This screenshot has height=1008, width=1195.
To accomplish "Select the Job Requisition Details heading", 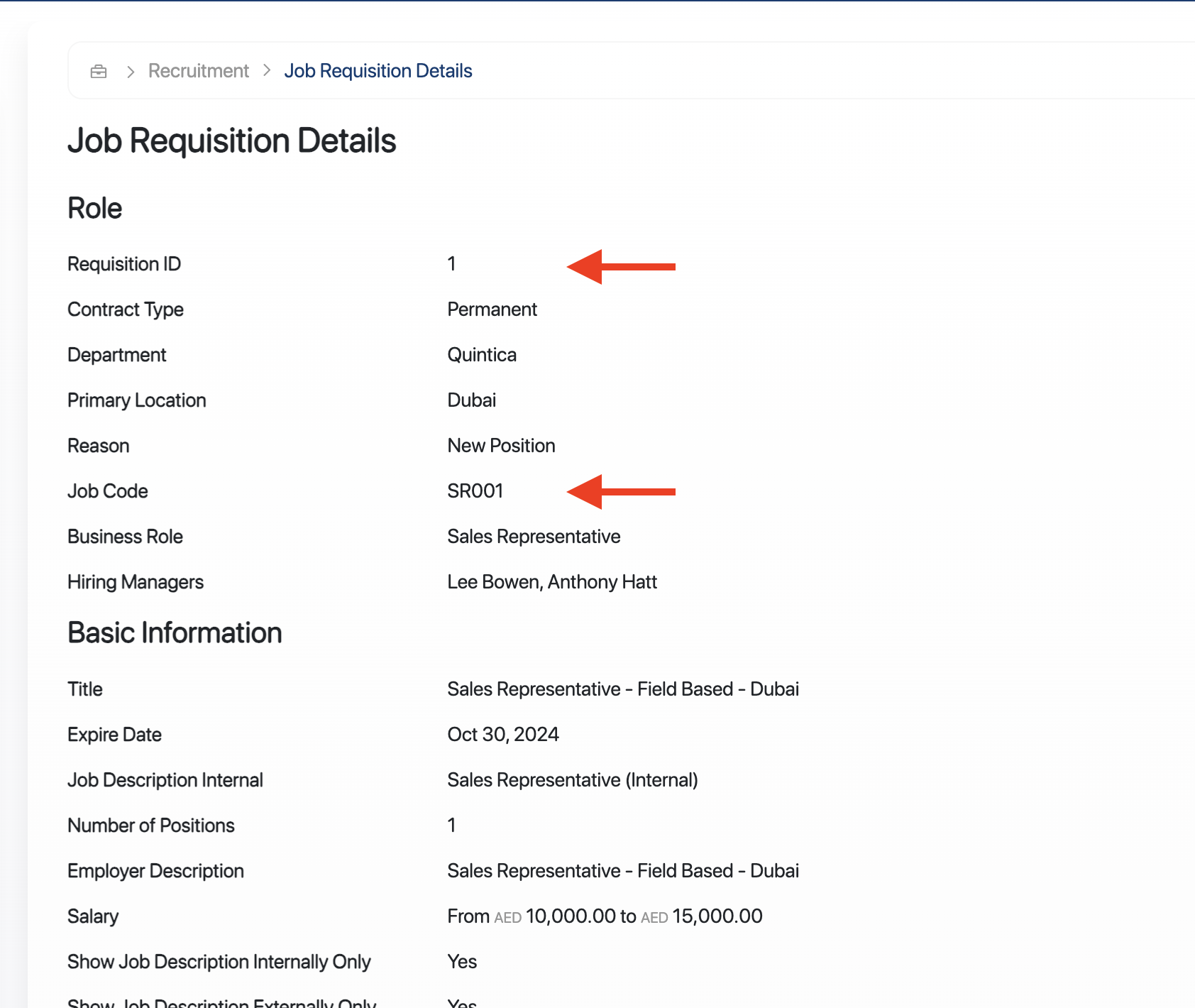I will click(x=231, y=141).
